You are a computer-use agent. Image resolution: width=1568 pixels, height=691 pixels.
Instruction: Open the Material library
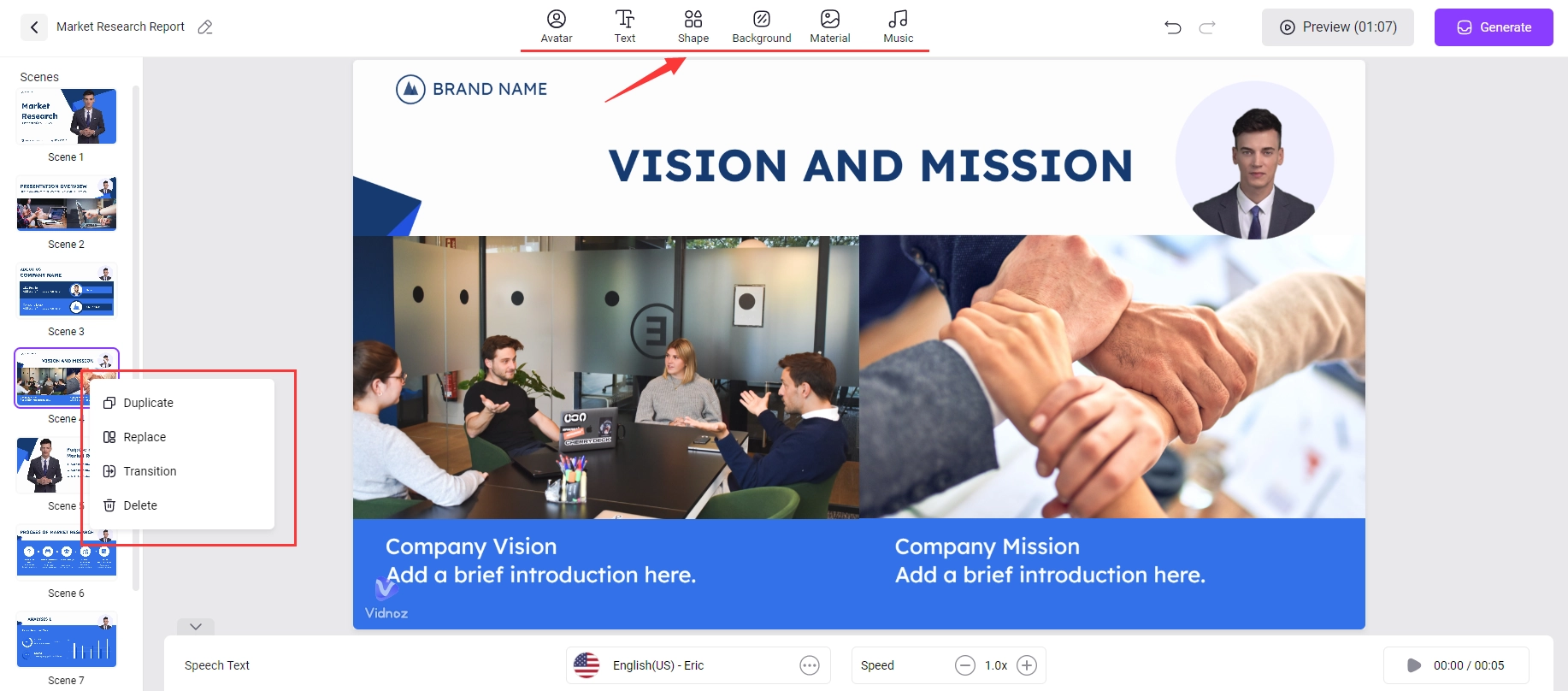(830, 27)
